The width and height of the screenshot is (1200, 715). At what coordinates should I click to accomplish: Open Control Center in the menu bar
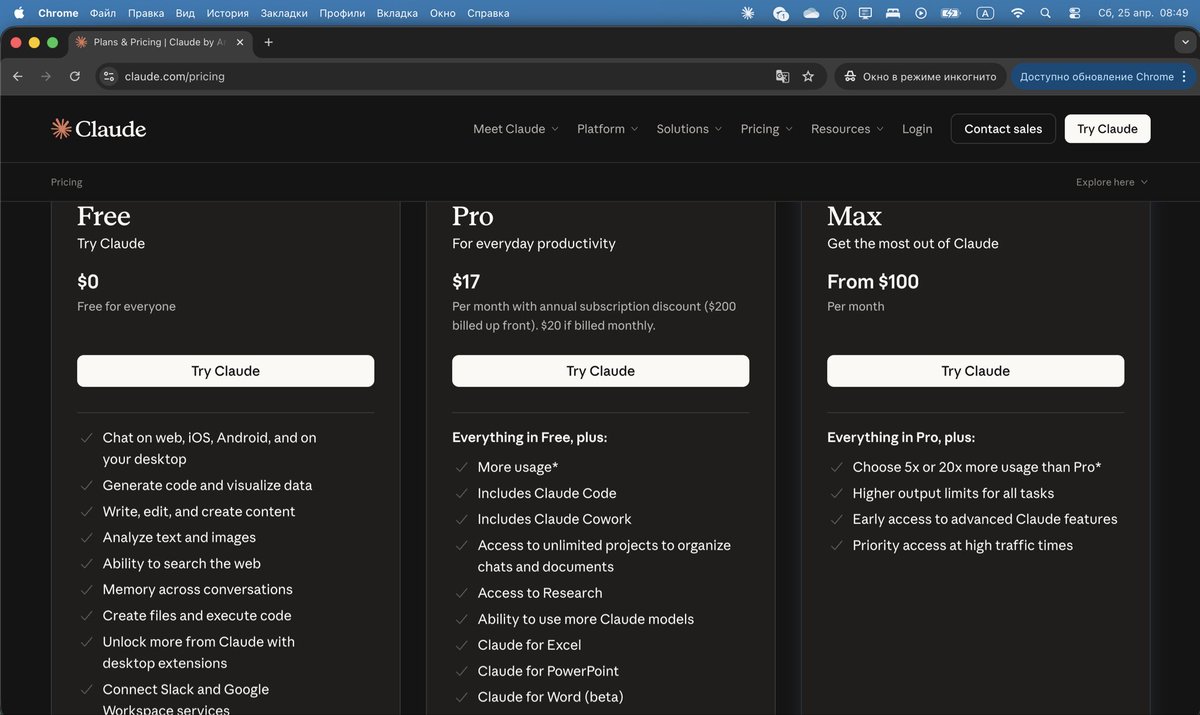[x=1074, y=13]
